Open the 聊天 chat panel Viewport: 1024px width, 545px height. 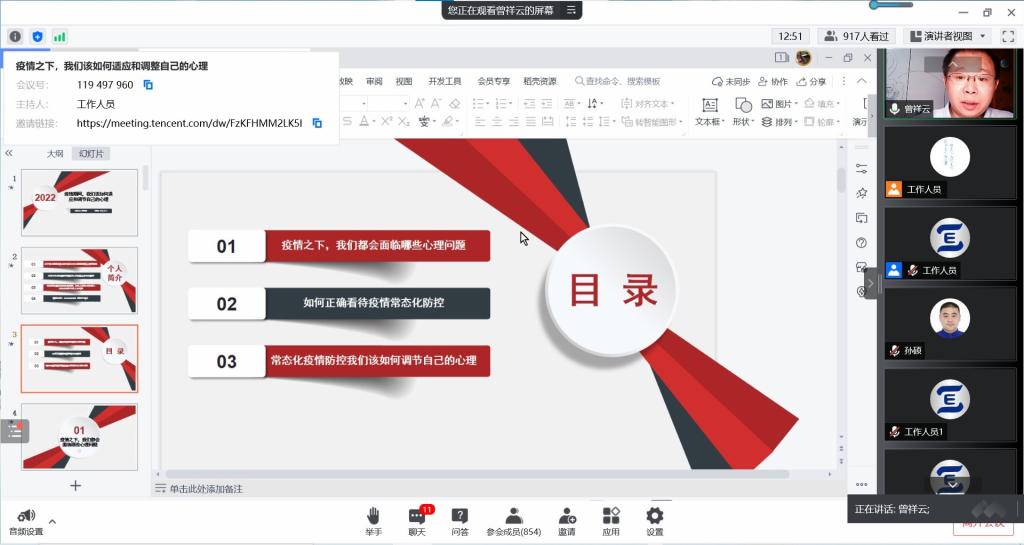417,516
